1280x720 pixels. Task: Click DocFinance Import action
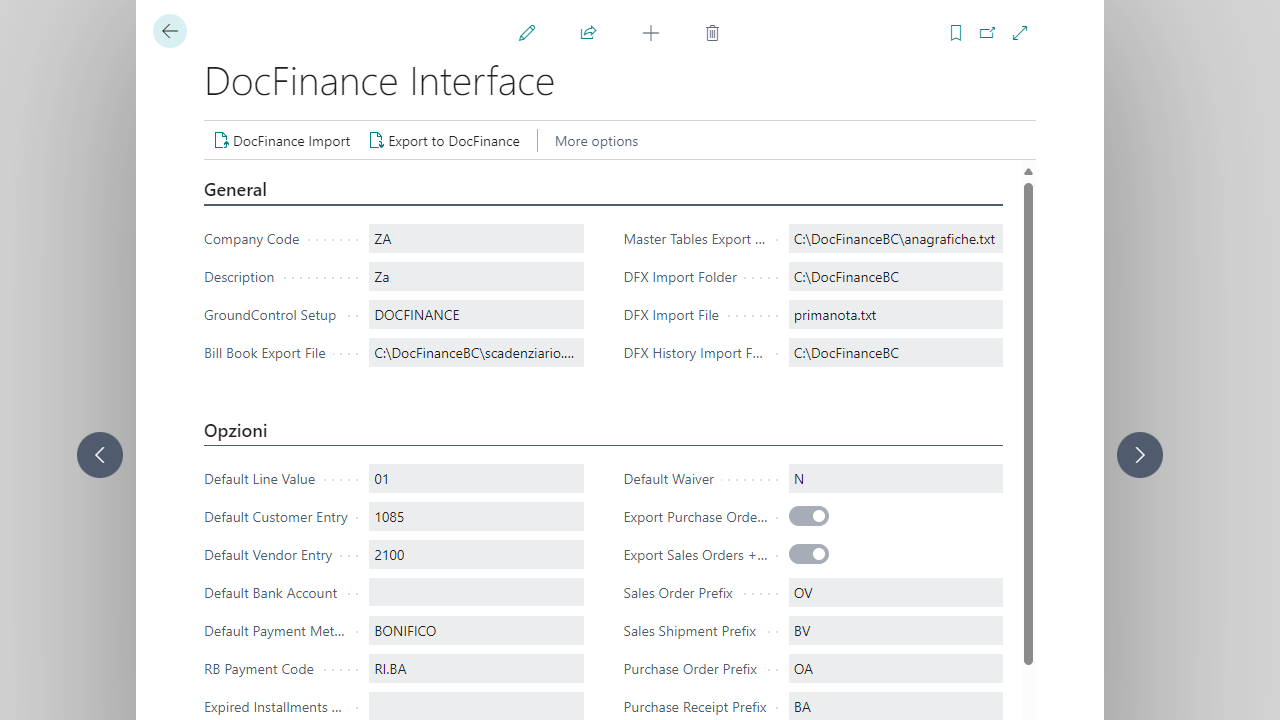282,141
